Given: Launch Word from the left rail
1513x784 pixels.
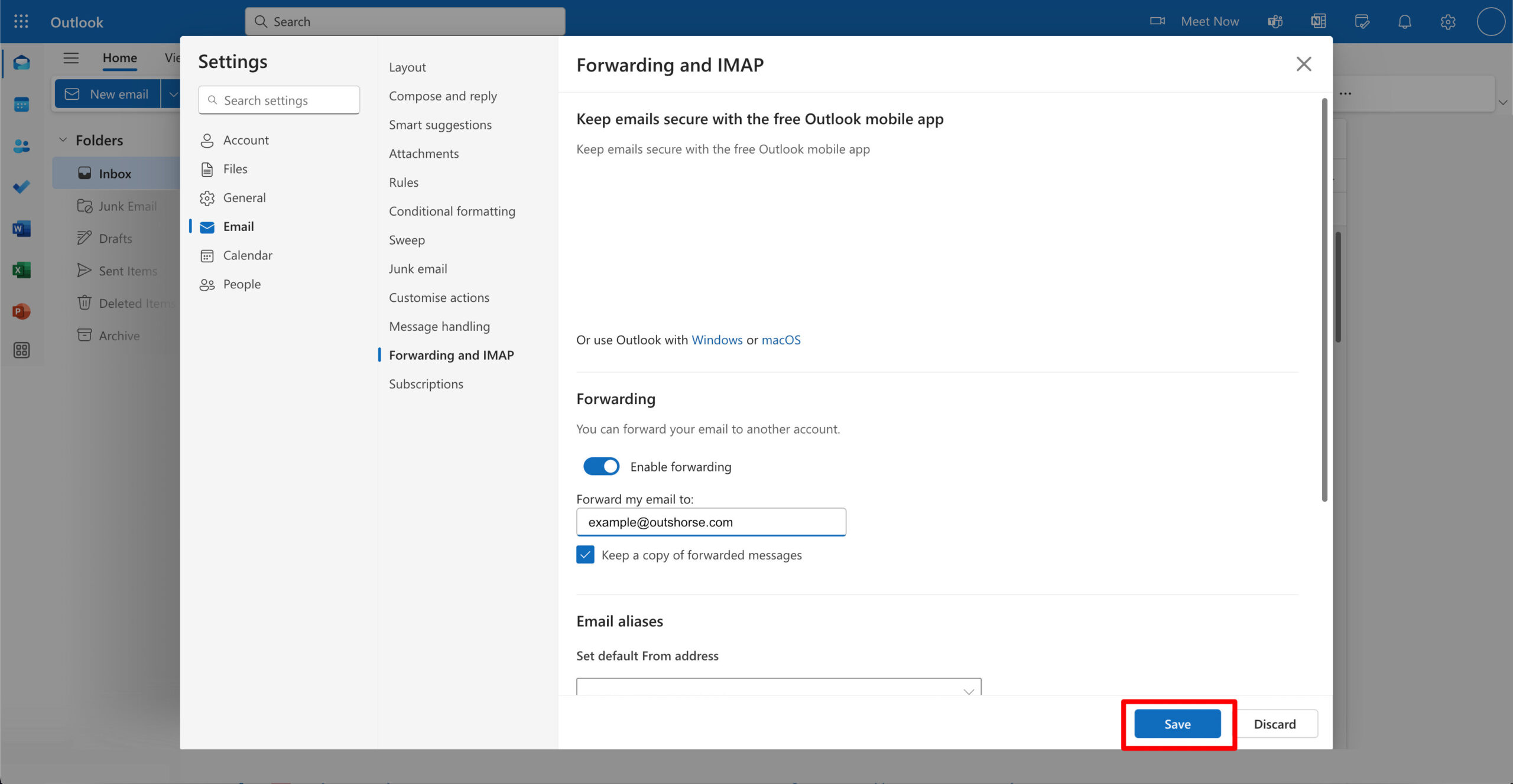Looking at the screenshot, I should point(22,229).
